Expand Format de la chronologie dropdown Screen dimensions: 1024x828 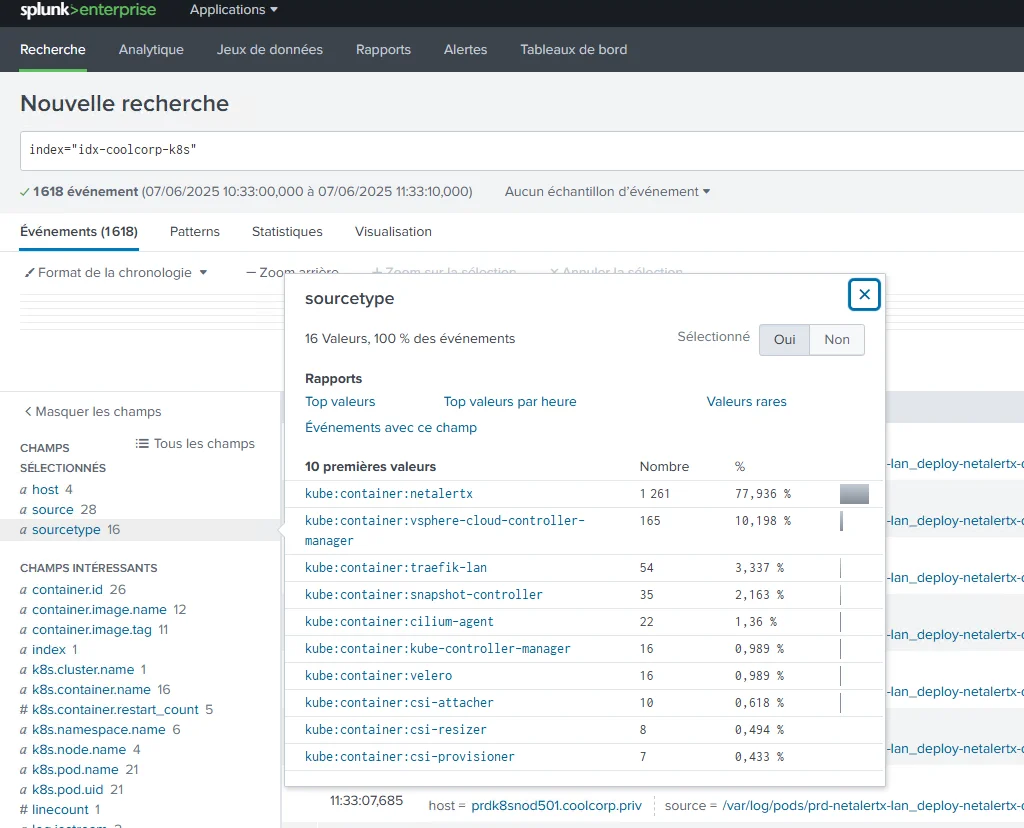[203, 272]
